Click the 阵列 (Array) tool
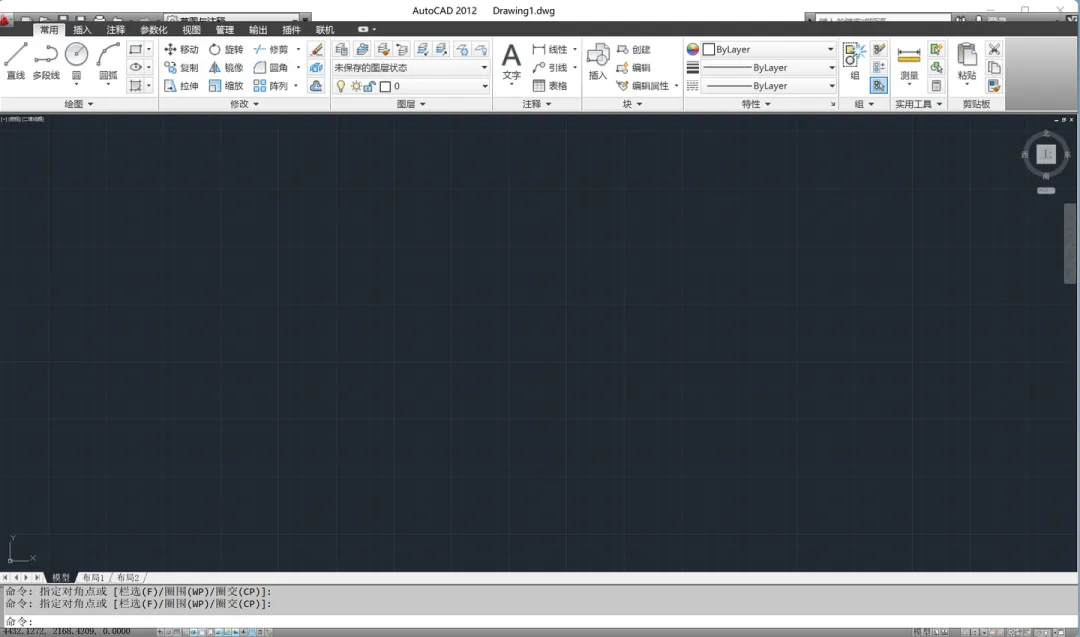Viewport: 1080px width, 637px height. 271,85
